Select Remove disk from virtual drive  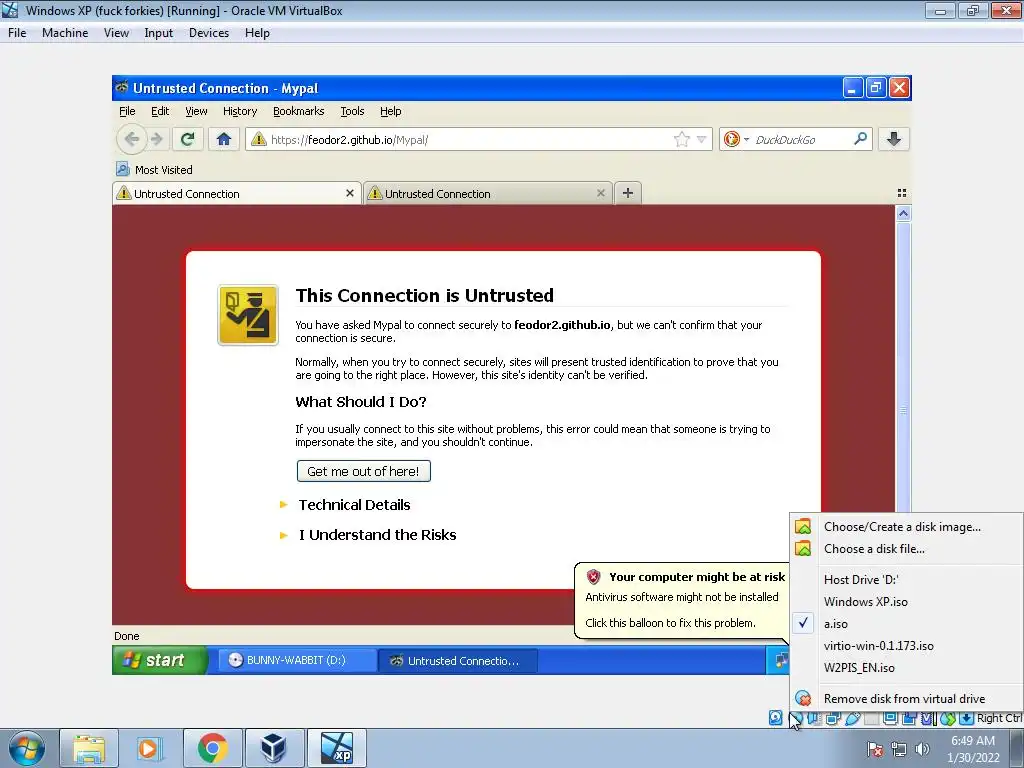tap(905, 699)
